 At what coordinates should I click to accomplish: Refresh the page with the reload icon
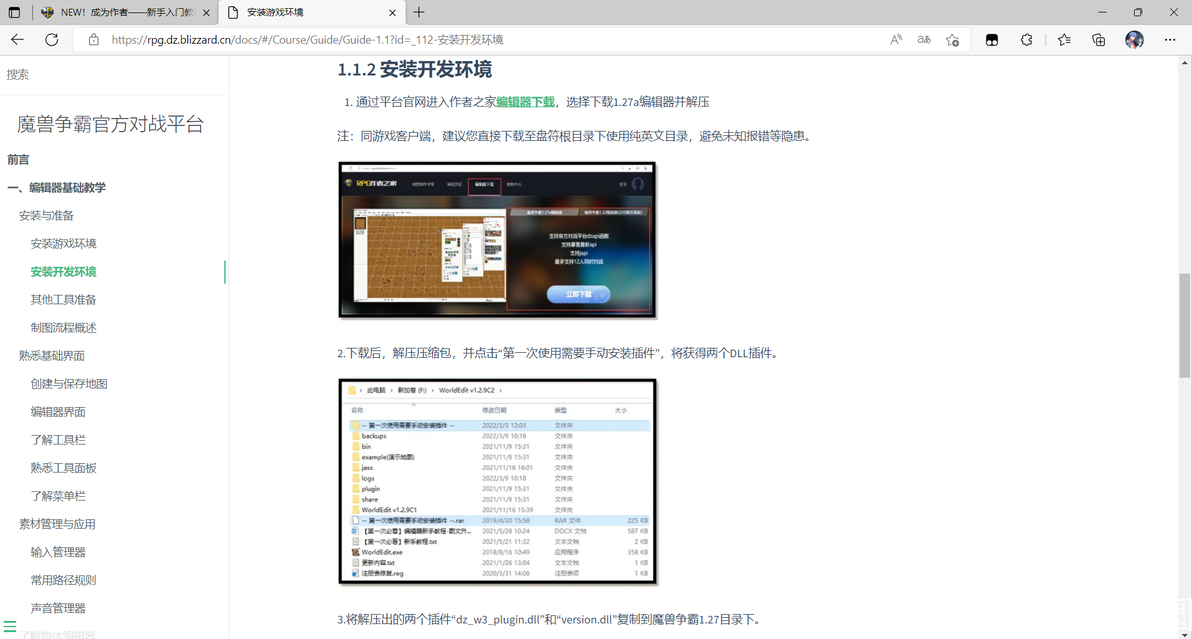click(52, 40)
